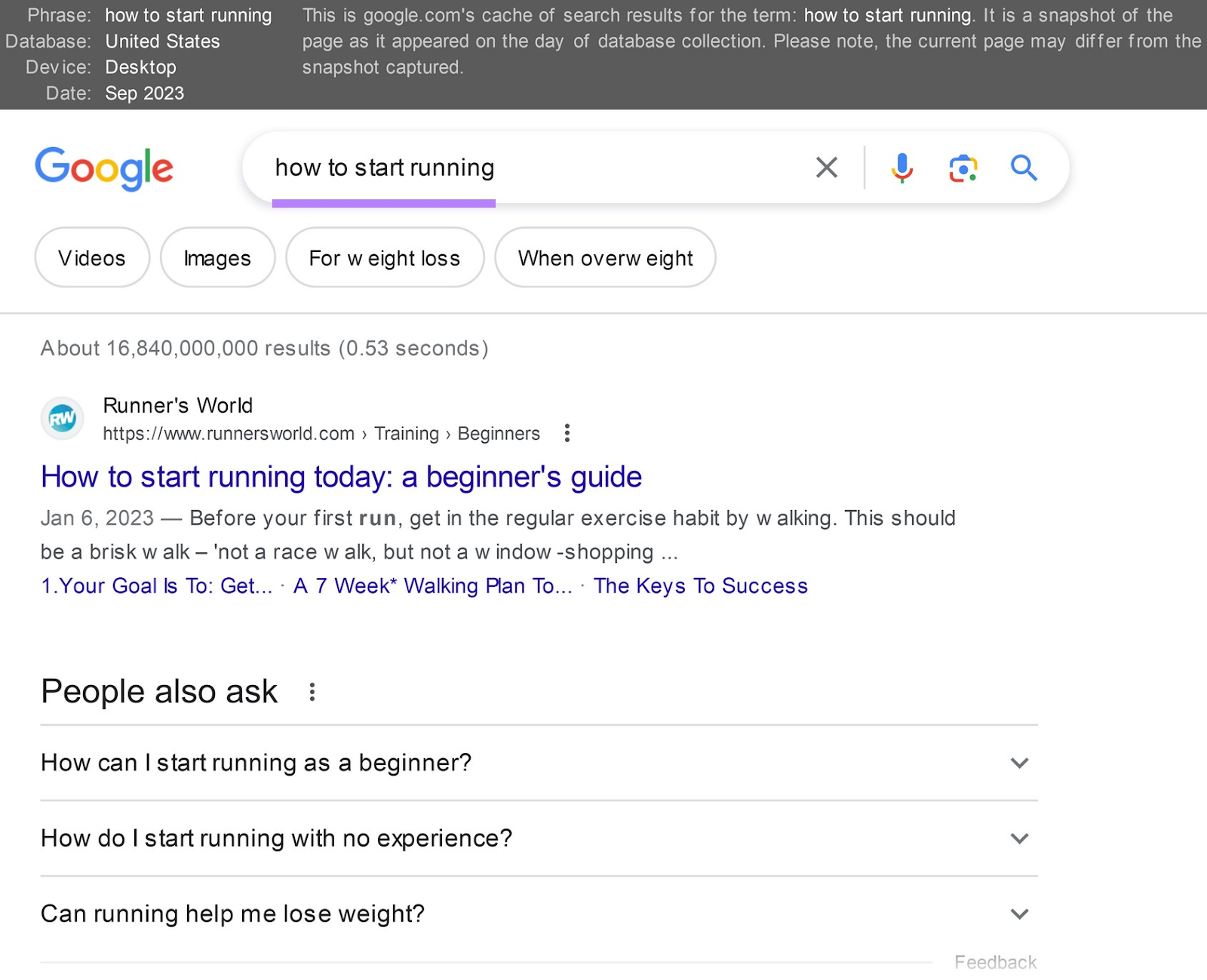Click the magnifying glass to search
Image resolution: width=1207 pixels, height=980 pixels.
[1023, 167]
